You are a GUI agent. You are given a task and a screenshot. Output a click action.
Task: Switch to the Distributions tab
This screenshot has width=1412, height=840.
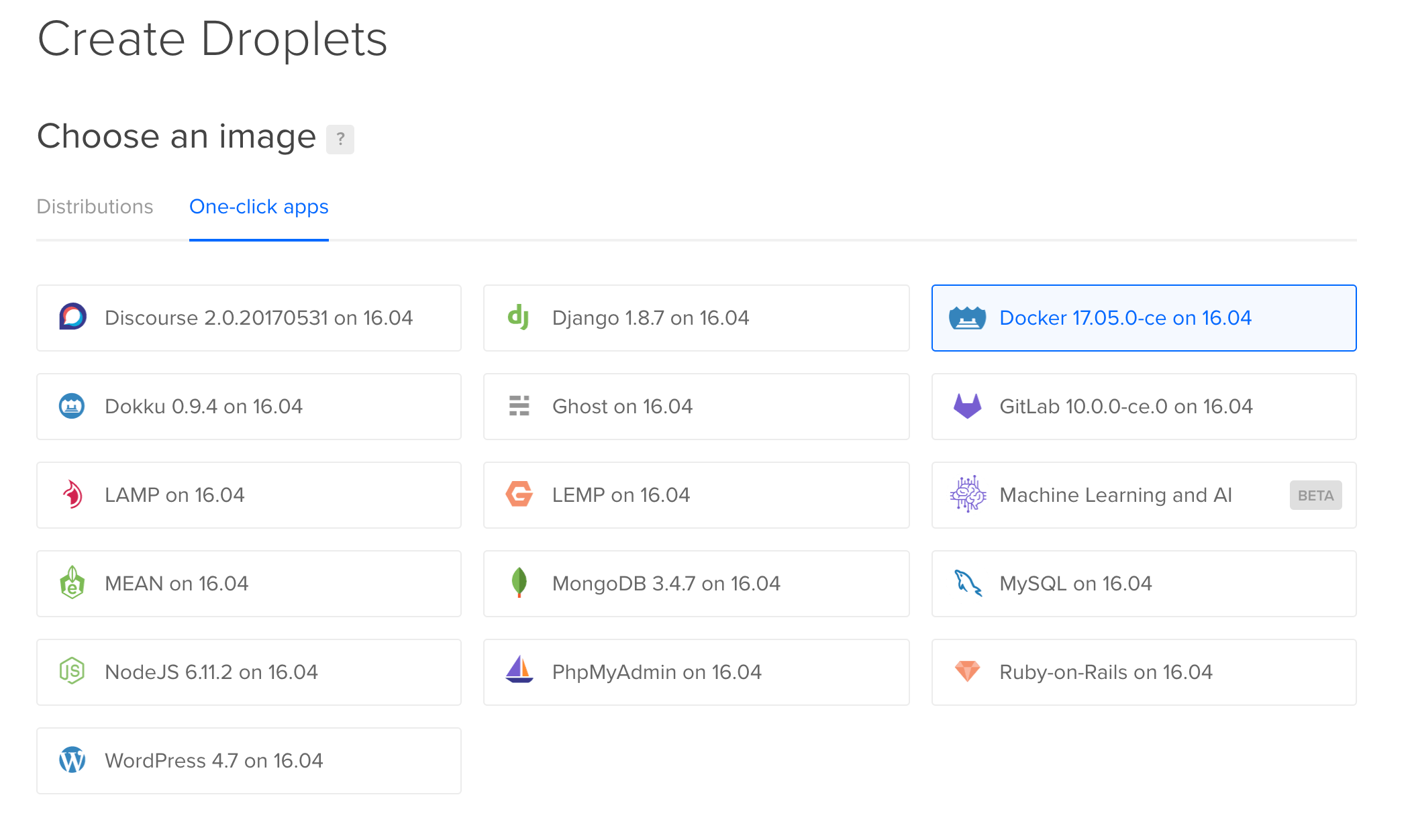pos(95,207)
